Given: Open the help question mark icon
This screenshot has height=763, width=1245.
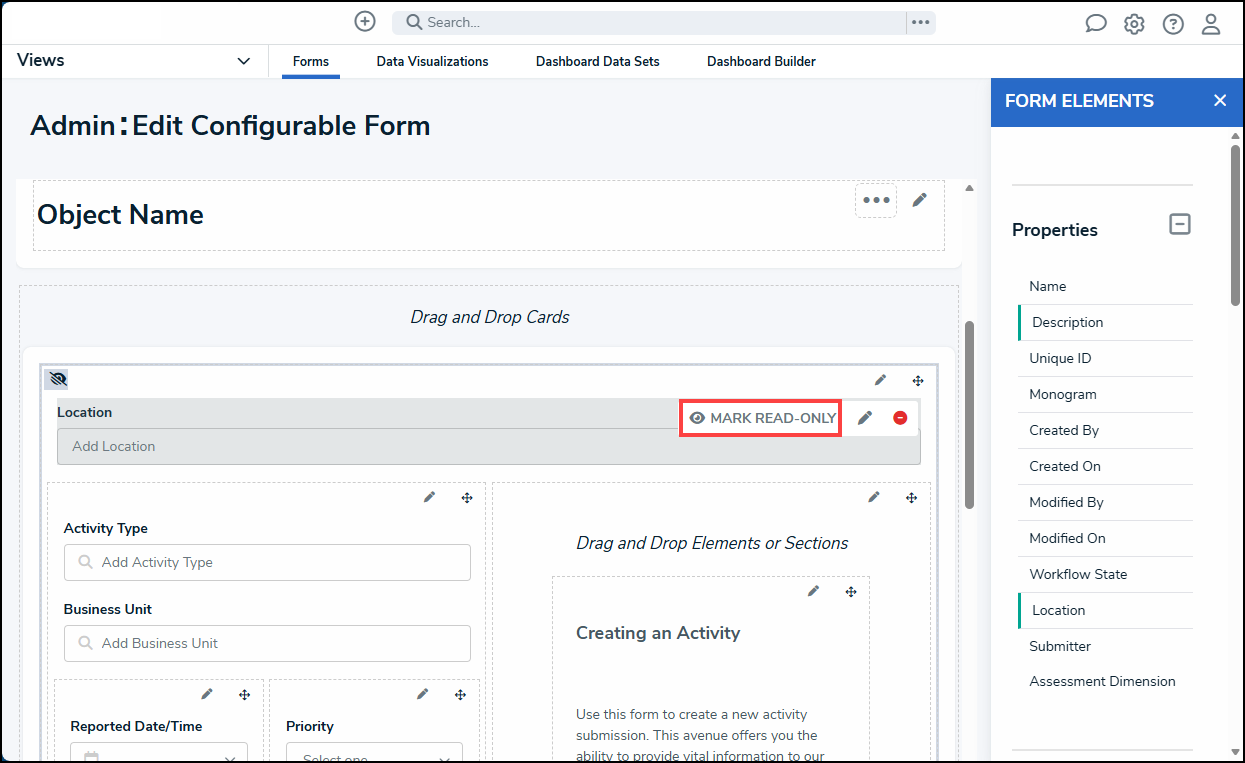Looking at the screenshot, I should tap(1173, 24).
